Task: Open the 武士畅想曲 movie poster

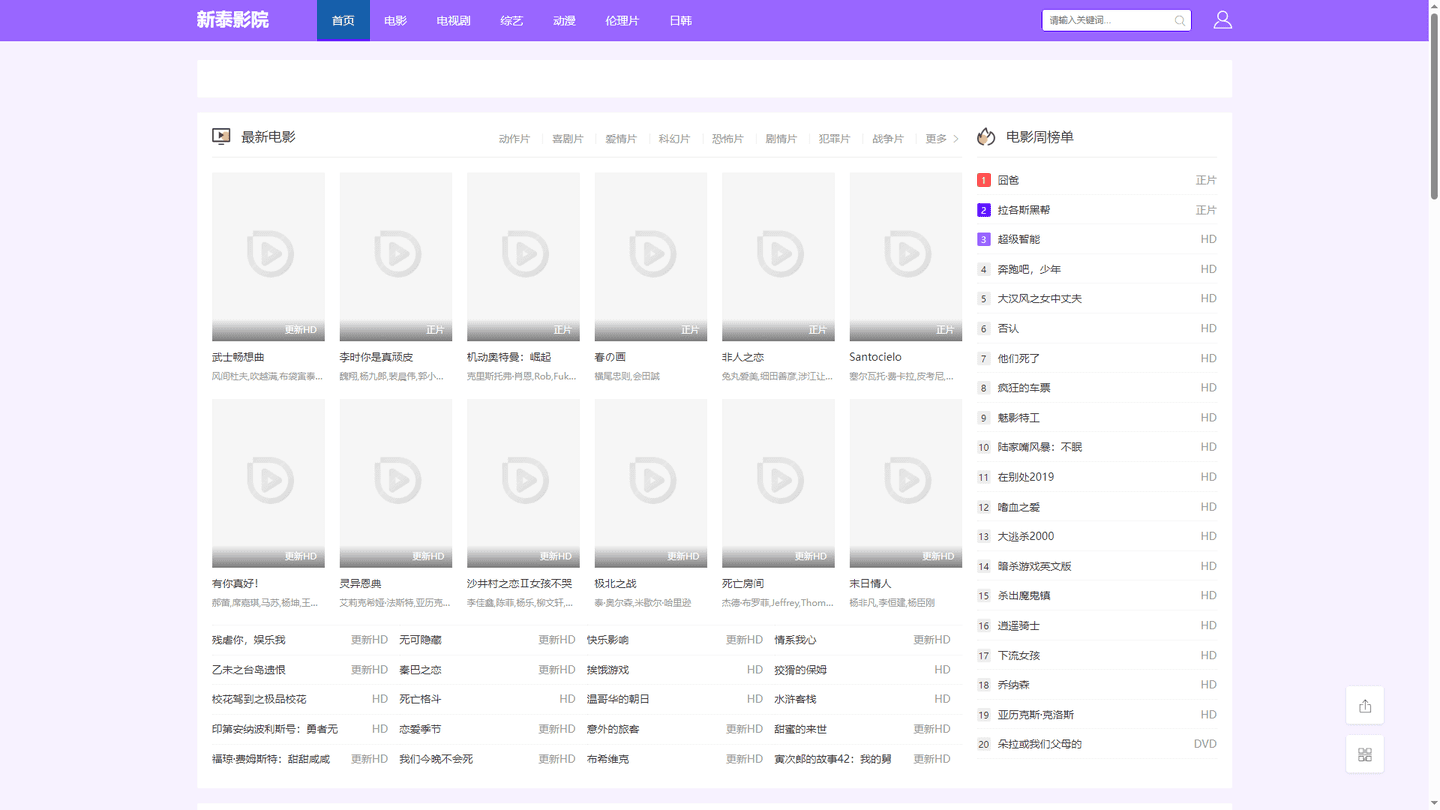Action: (268, 257)
